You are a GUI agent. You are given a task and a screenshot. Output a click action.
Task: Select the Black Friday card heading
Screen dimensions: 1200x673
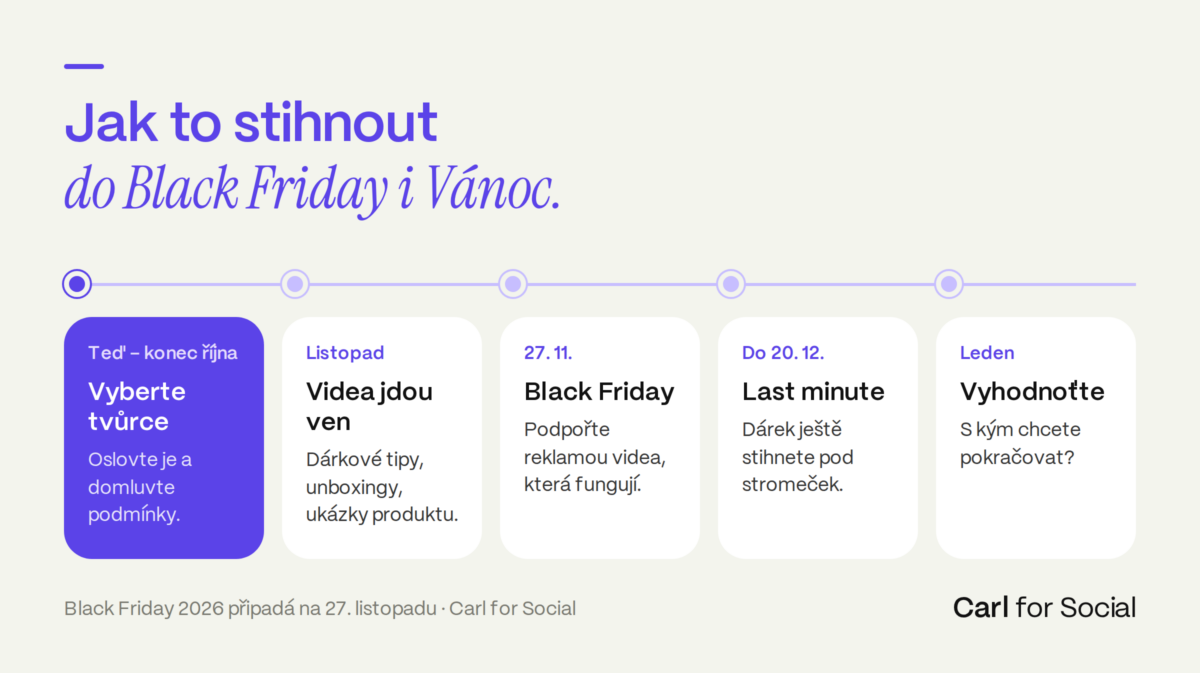pyautogui.click(x=599, y=391)
